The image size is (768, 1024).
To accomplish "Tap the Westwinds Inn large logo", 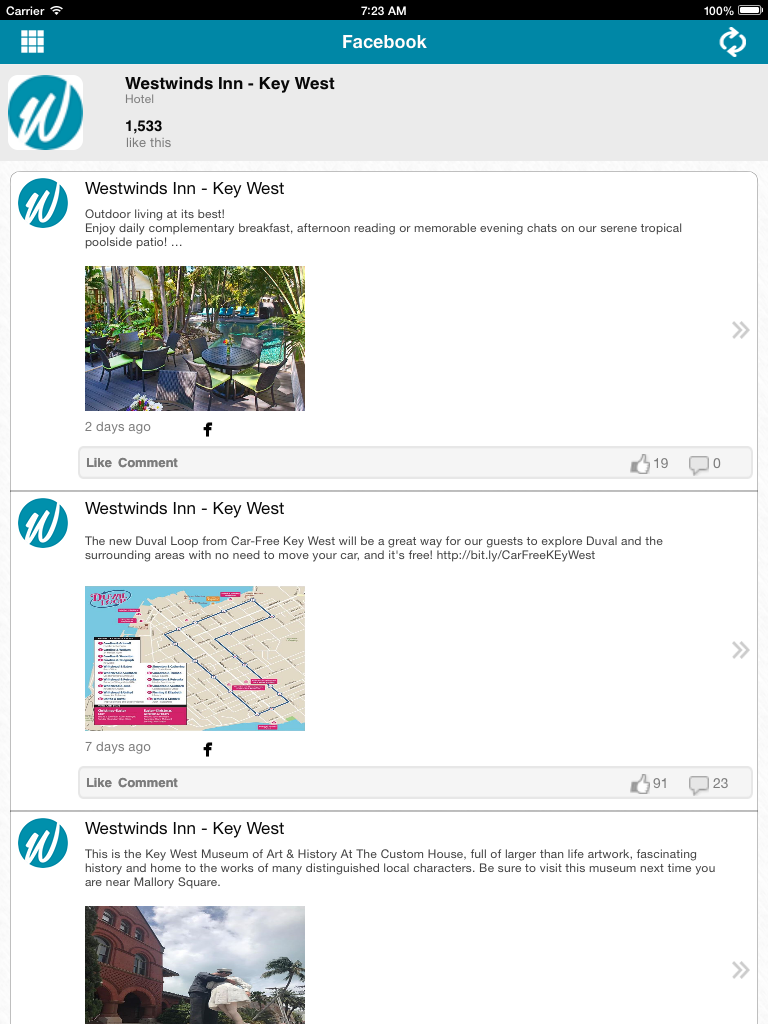I will (x=45, y=112).
